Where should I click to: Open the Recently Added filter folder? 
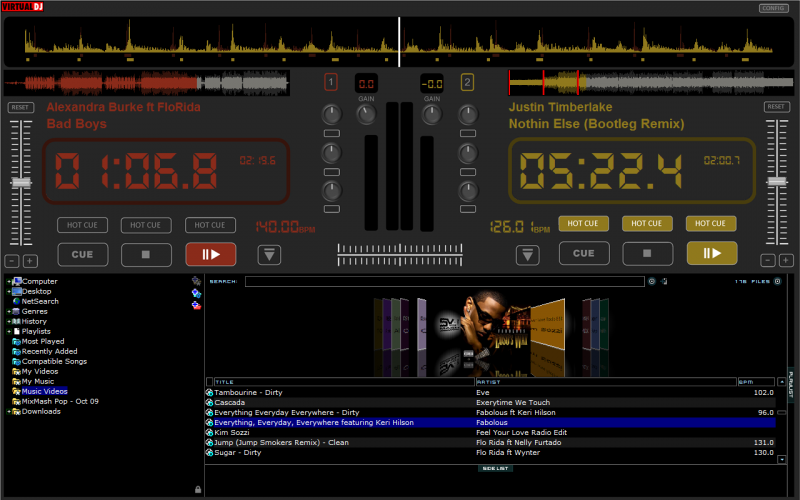[49, 351]
